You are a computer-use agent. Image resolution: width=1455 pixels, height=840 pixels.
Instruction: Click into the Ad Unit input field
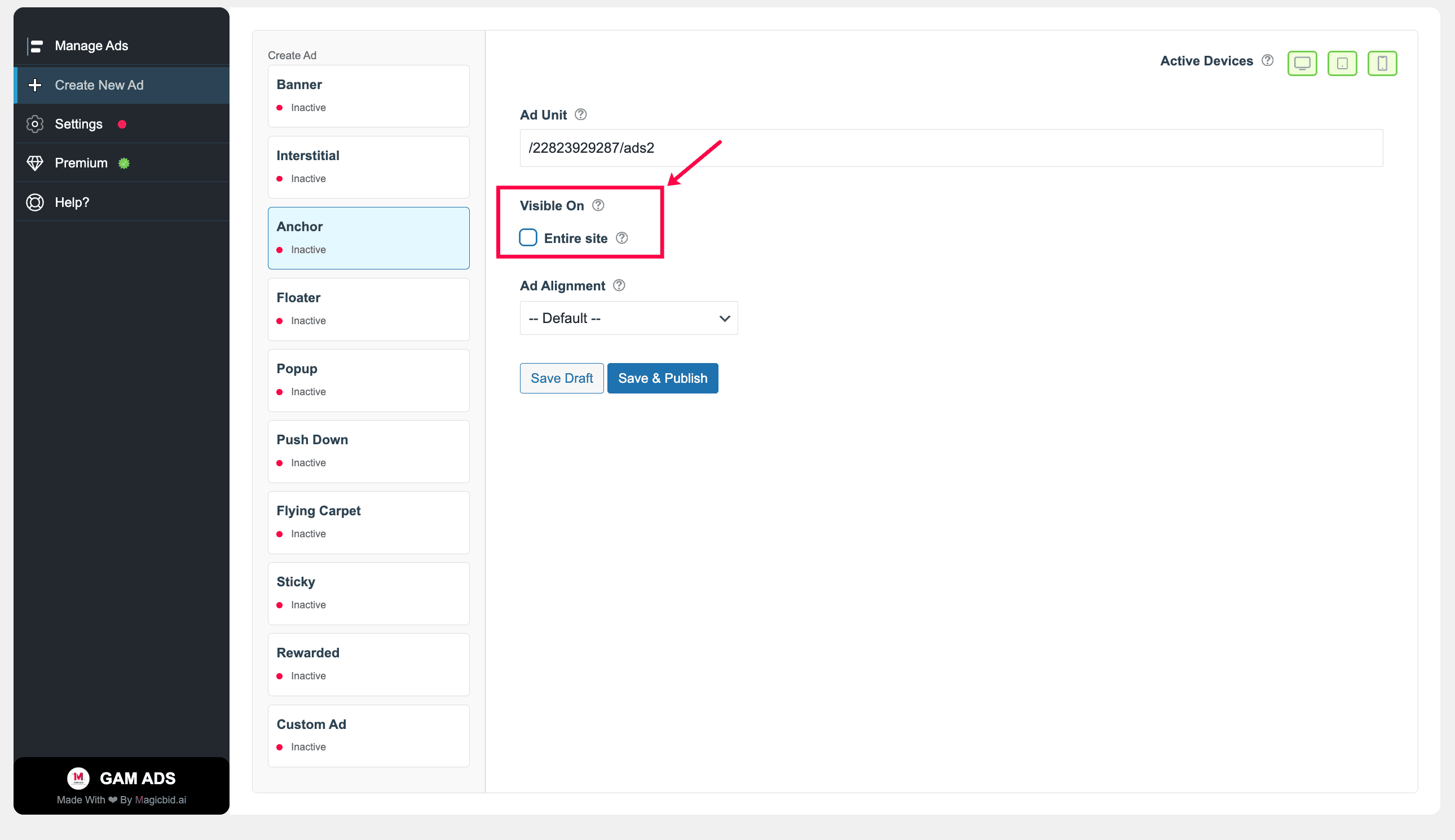951,148
